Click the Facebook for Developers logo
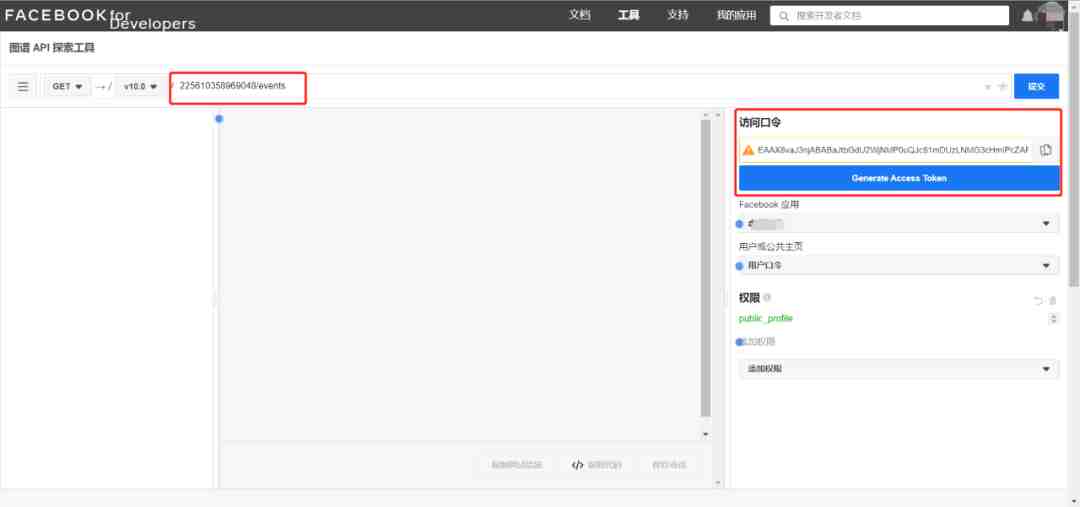 coord(101,17)
